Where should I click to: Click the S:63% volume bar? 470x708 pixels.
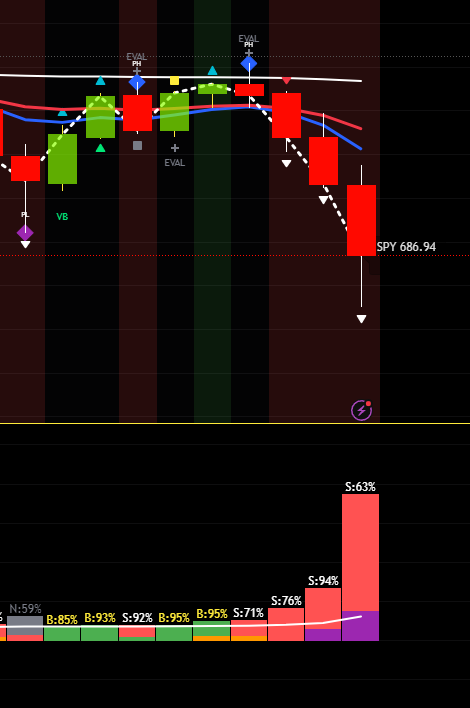[360, 567]
